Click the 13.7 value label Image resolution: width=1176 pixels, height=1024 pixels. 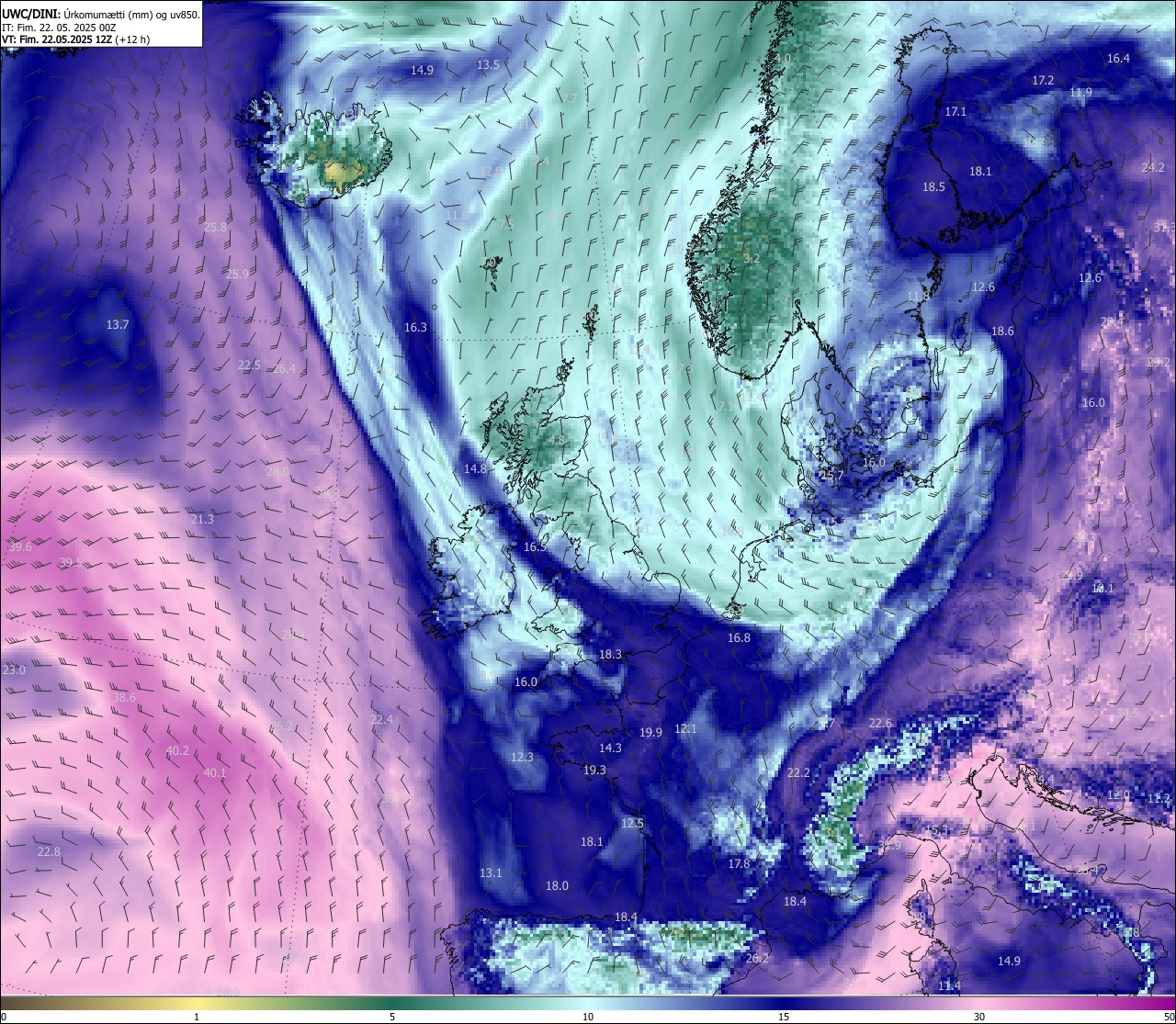tap(118, 325)
